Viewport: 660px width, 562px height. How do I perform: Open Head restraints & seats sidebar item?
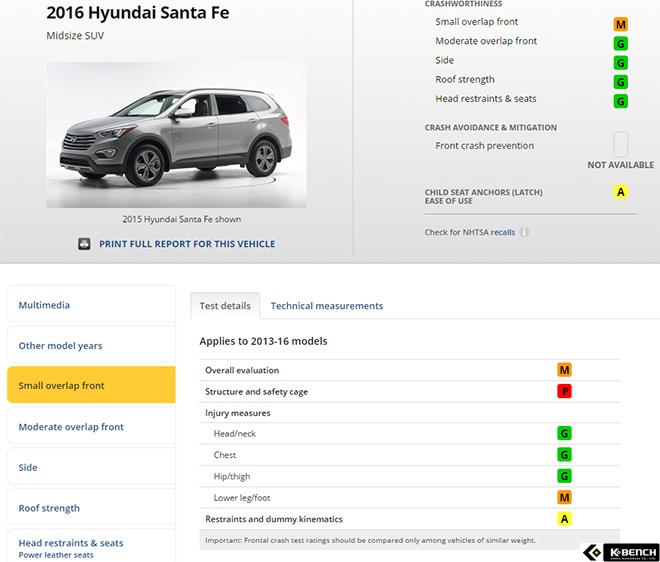click(91, 546)
